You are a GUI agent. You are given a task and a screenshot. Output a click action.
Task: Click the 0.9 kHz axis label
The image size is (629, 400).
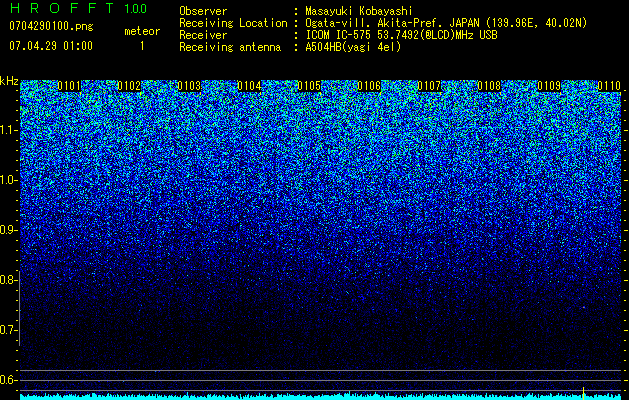pyautogui.click(x=8, y=230)
